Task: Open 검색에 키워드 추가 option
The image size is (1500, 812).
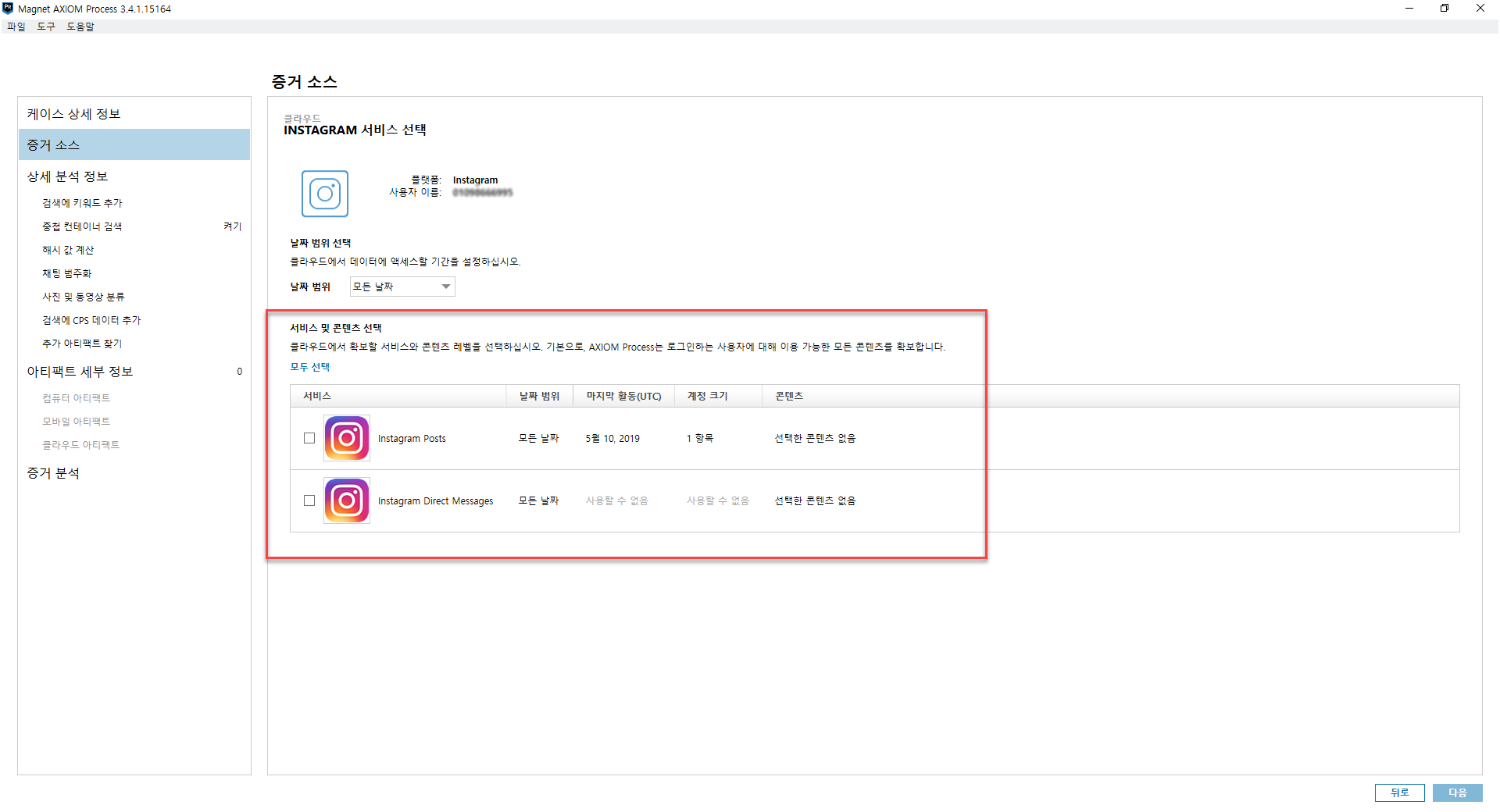Action: pyautogui.click(x=82, y=203)
